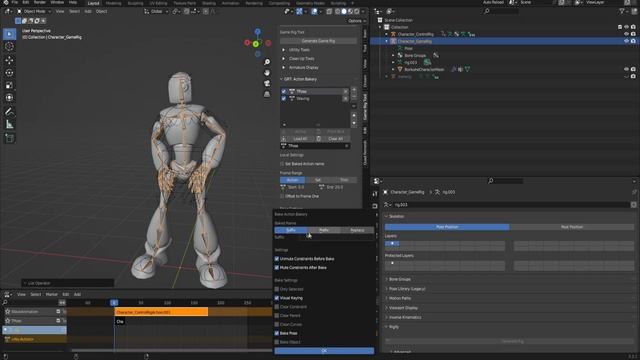The image size is (640, 360).
Task: Select the Move tool
Action: tap(9, 60)
